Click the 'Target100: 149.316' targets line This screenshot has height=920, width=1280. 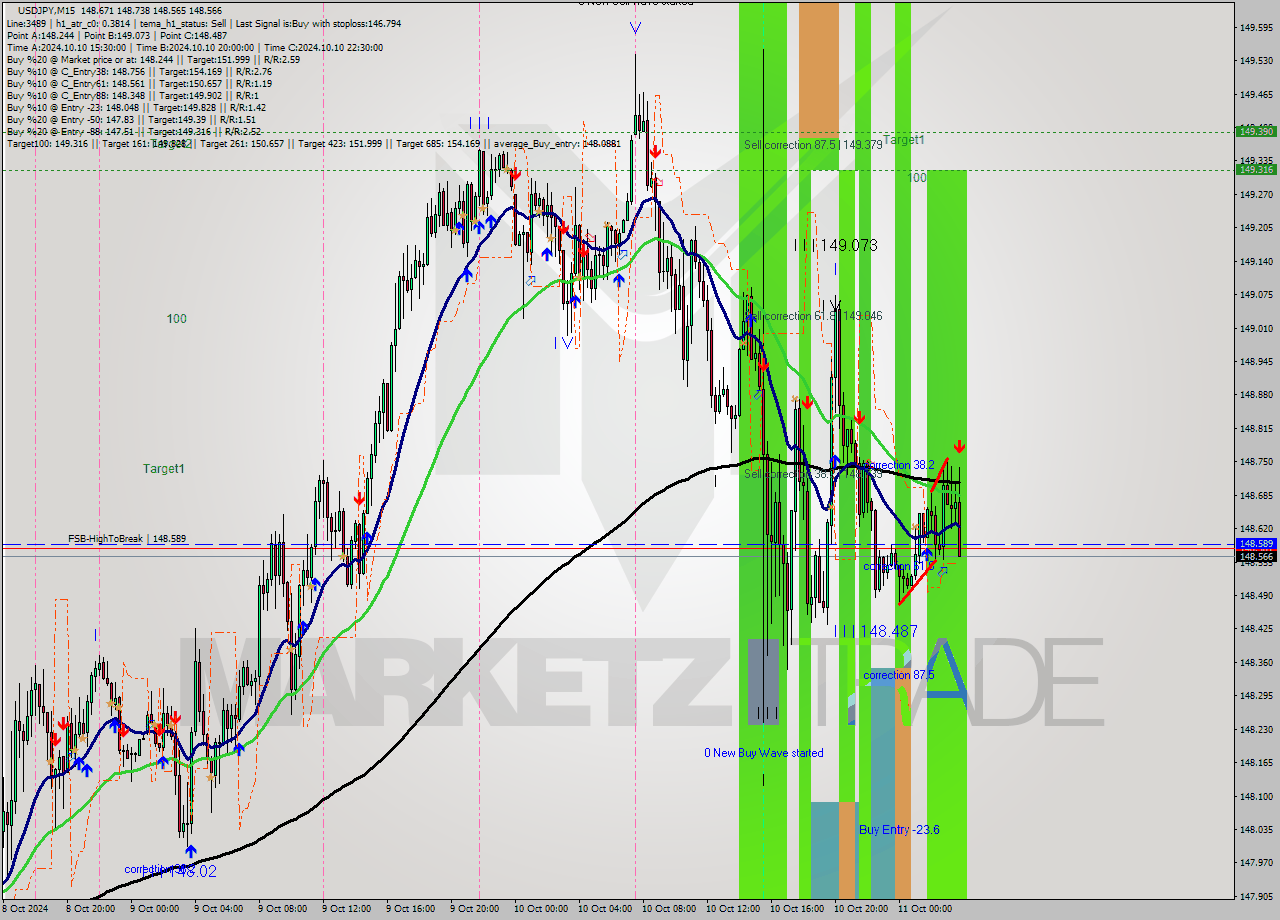pyautogui.click(x=314, y=144)
